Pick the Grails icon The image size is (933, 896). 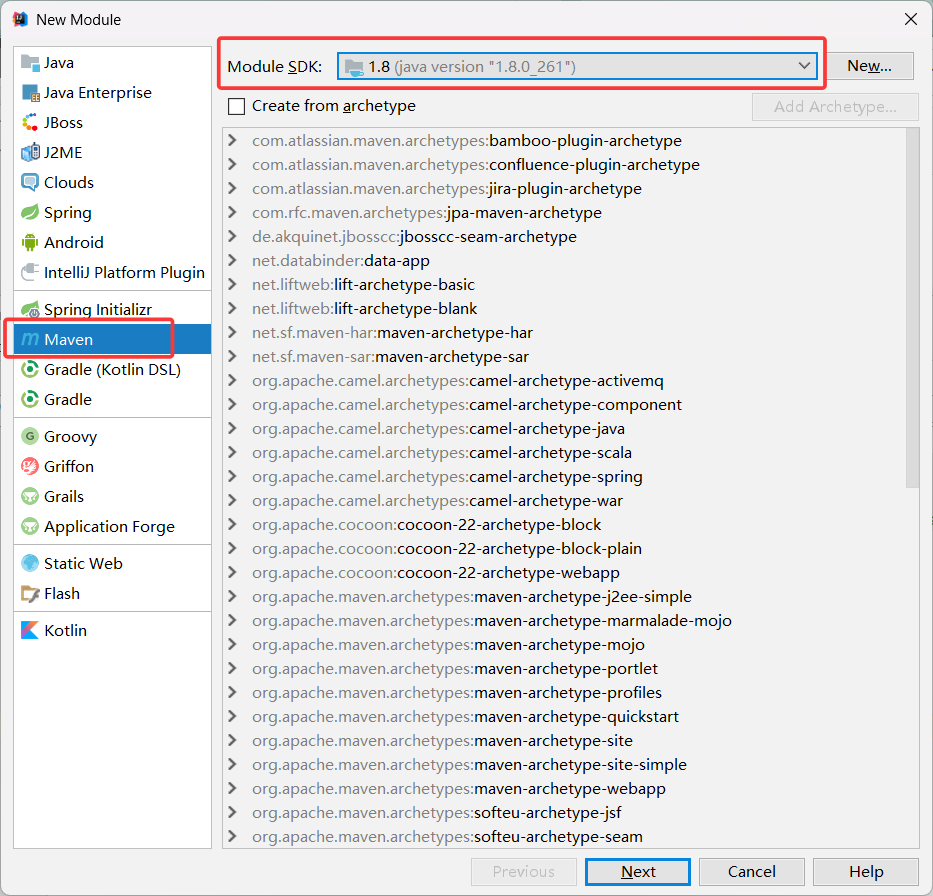[30, 496]
